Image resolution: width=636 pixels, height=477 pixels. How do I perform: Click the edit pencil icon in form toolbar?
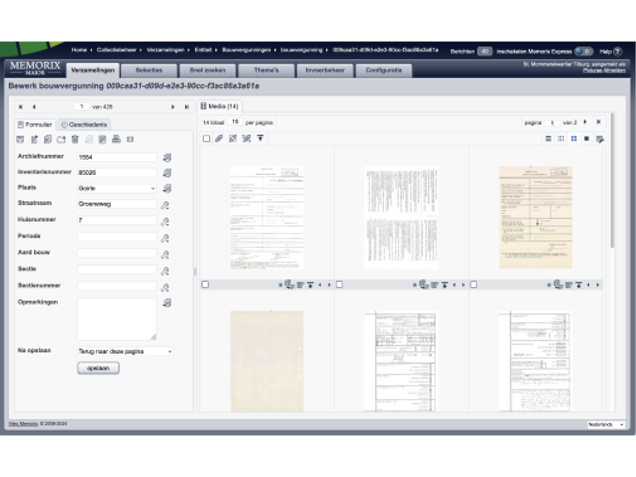(x=34, y=139)
